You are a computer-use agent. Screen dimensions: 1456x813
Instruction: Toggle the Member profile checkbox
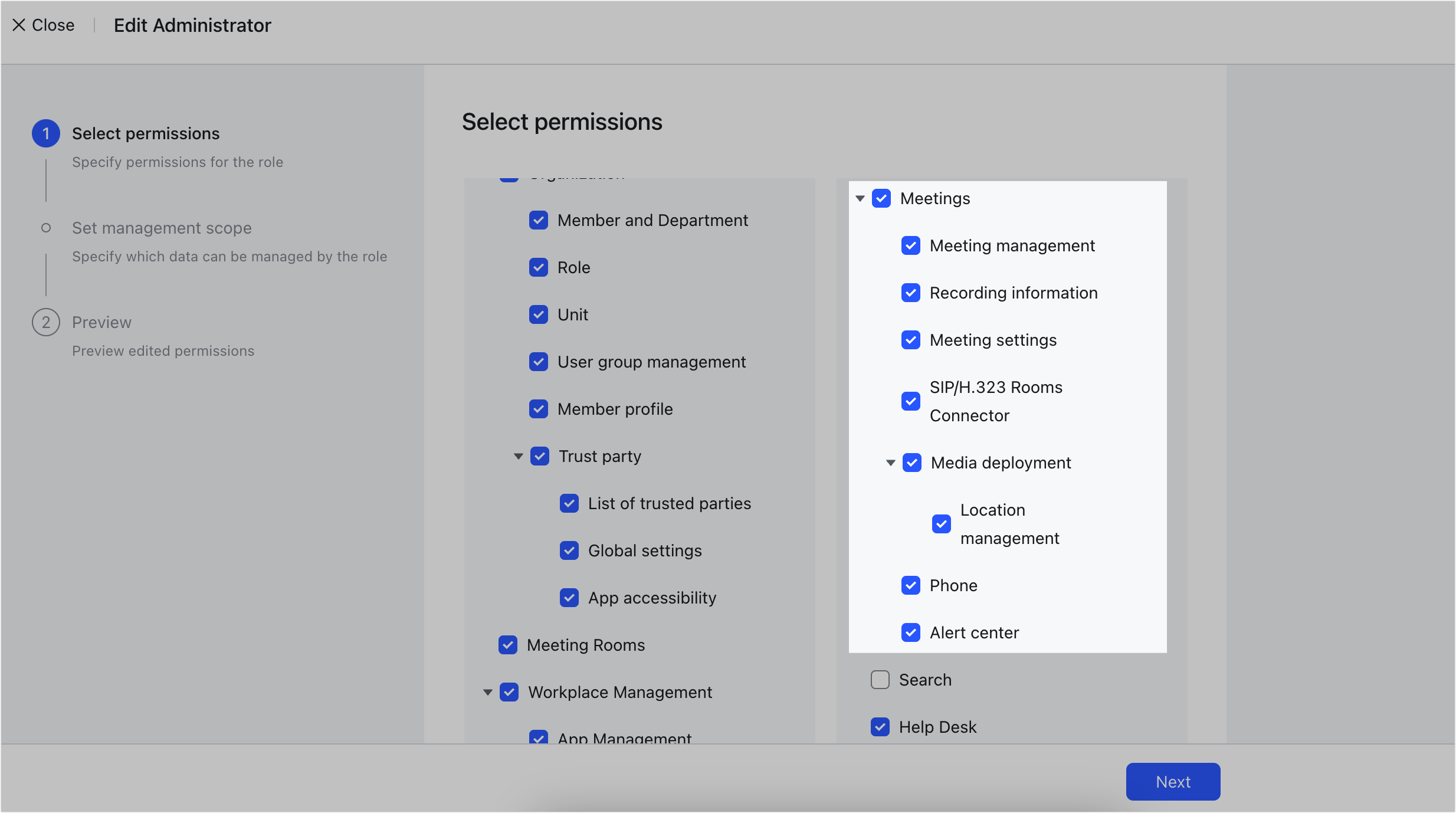coord(539,409)
